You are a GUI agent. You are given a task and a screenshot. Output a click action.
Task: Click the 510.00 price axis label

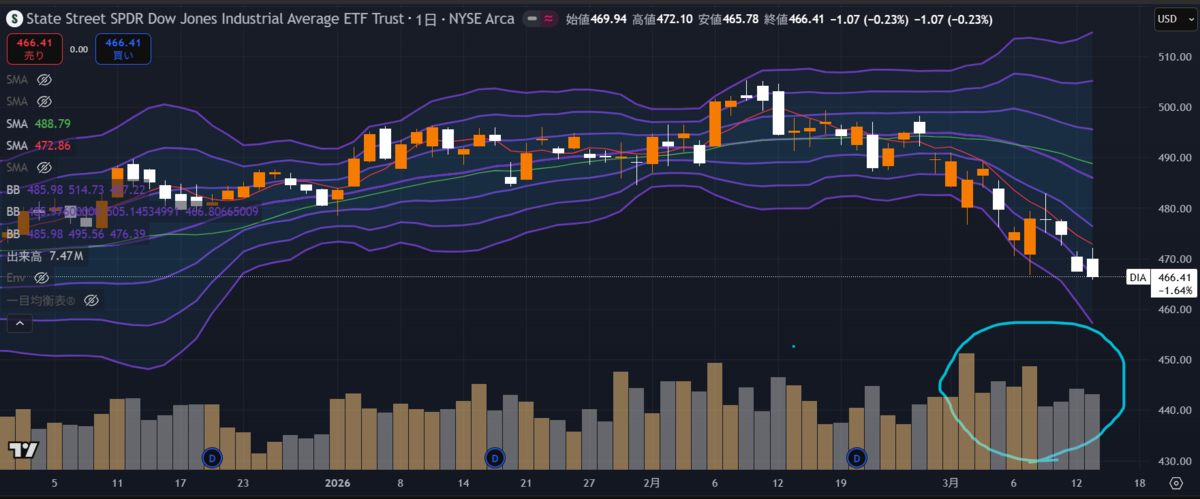click(x=1173, y=57)
